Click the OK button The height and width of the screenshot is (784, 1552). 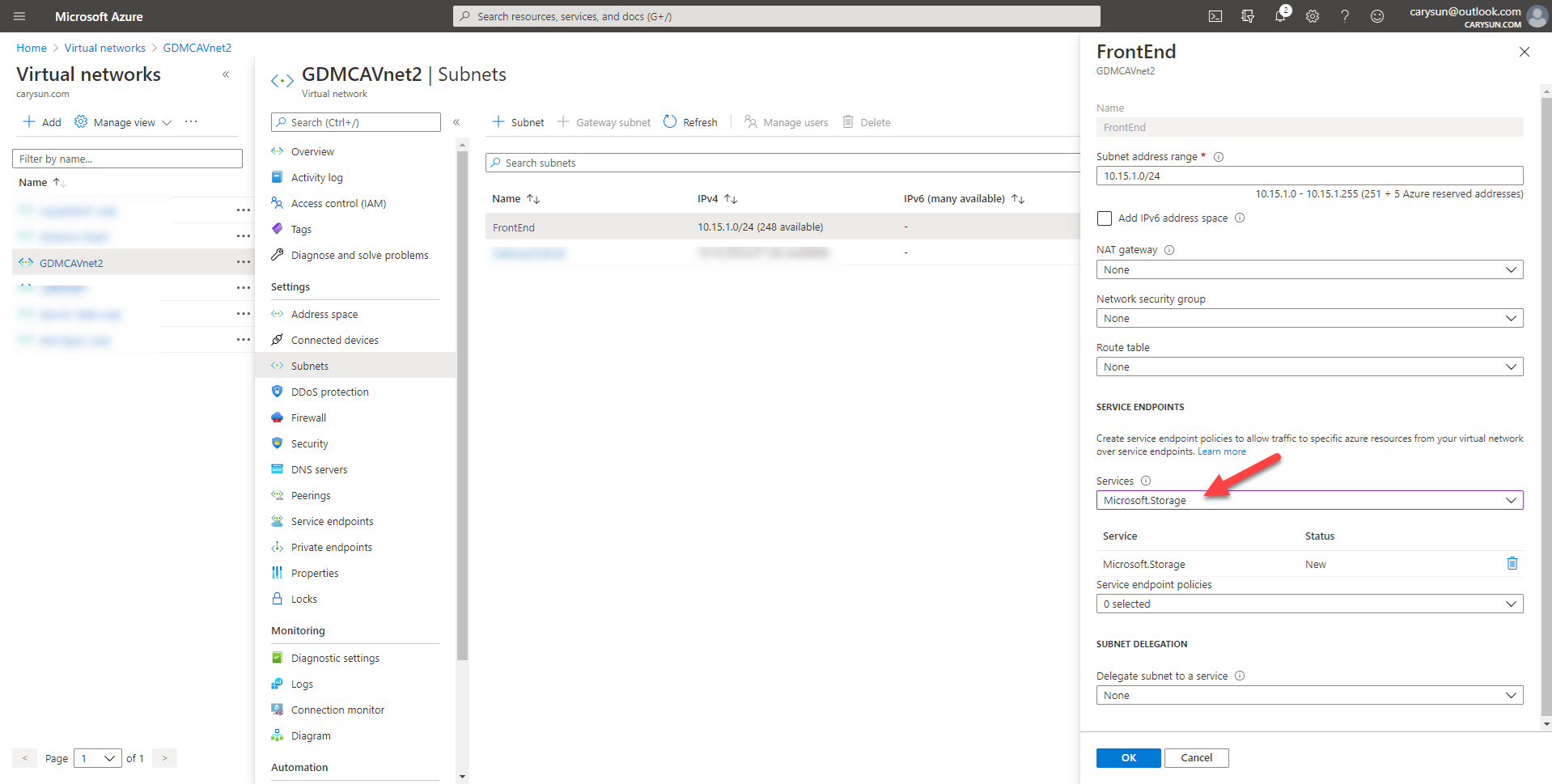click(1129, 758)
